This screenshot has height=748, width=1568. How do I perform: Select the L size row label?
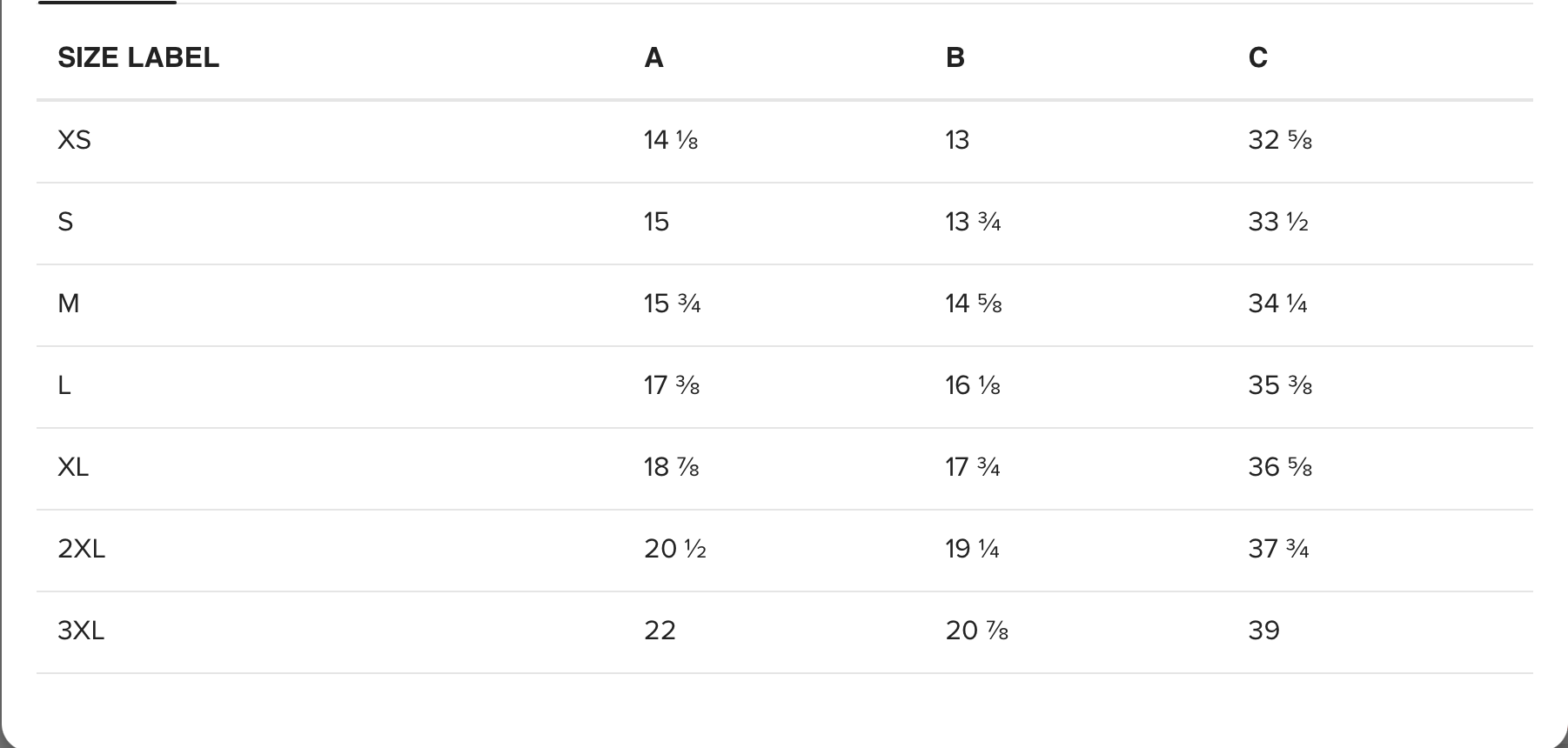[64, 385]
